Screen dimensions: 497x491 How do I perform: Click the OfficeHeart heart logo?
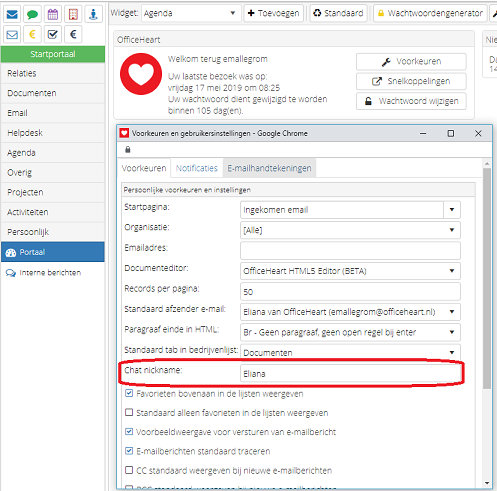[x=141, y=74]
